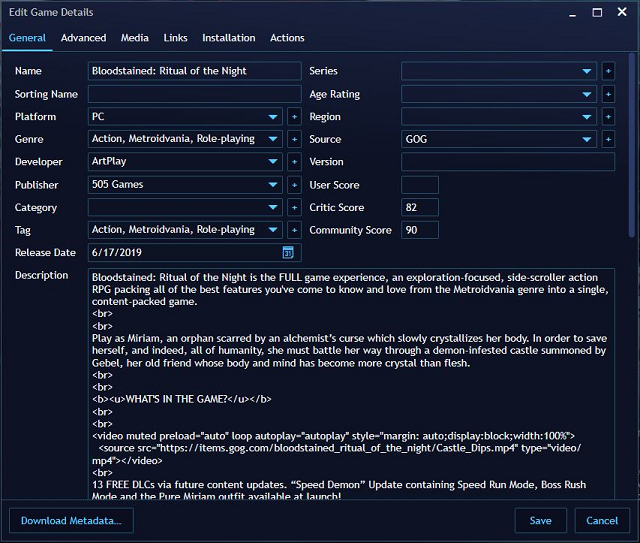This screenshot has width=640, height=543.
Task: Expand the Source dropdown showing GOG
Action: [587, 139]
